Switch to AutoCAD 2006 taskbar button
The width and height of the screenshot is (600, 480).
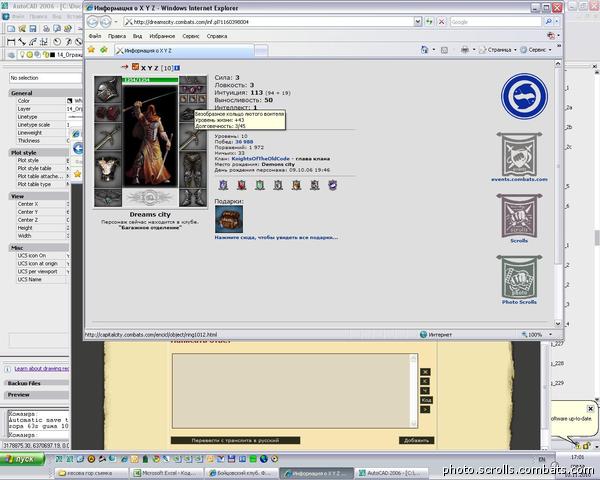click(x=391, y=473)
